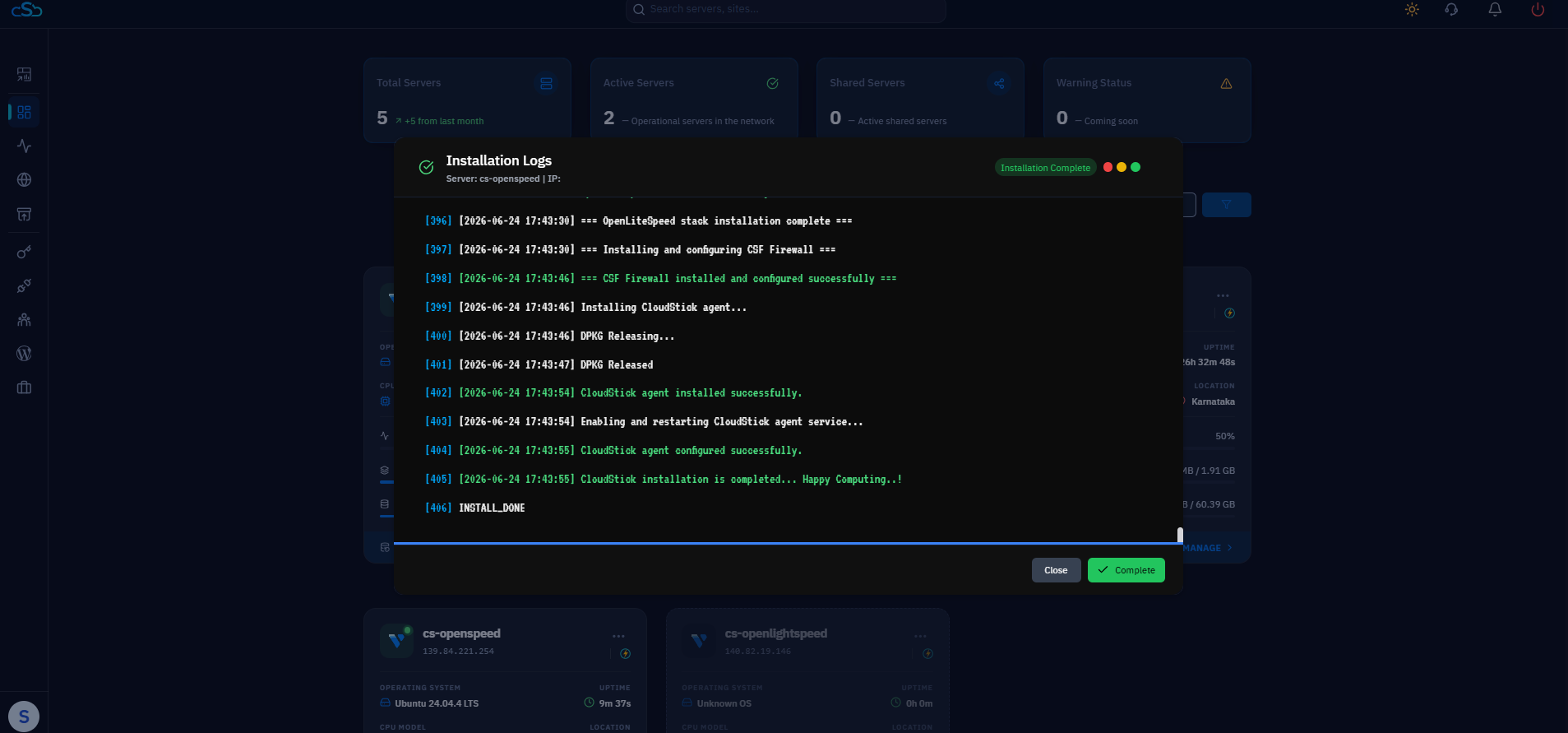The image size is (1568, 733).
Task: Click log line 397 about installing CSF Firewall
Action: point(630,250)
